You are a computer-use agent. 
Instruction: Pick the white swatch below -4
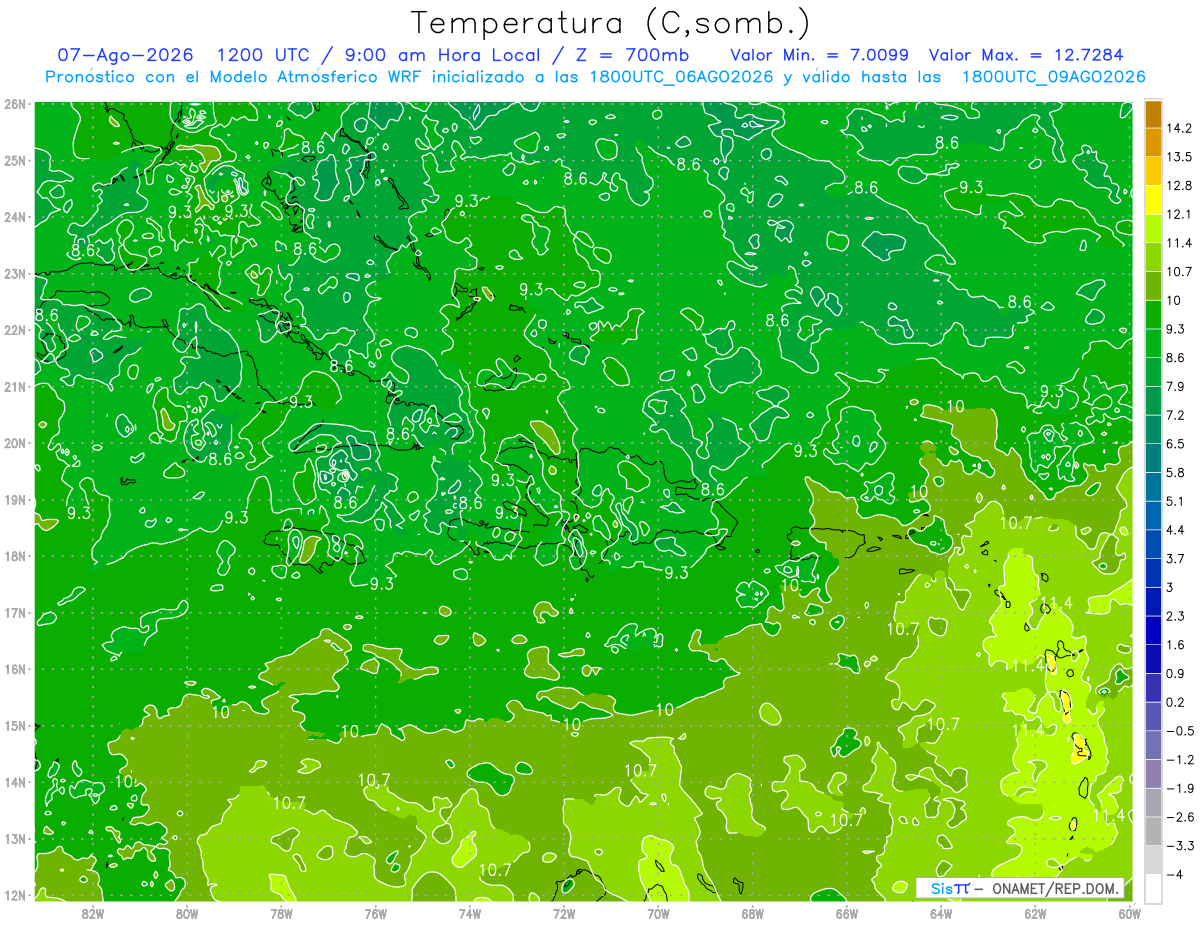click(1153, 888)
